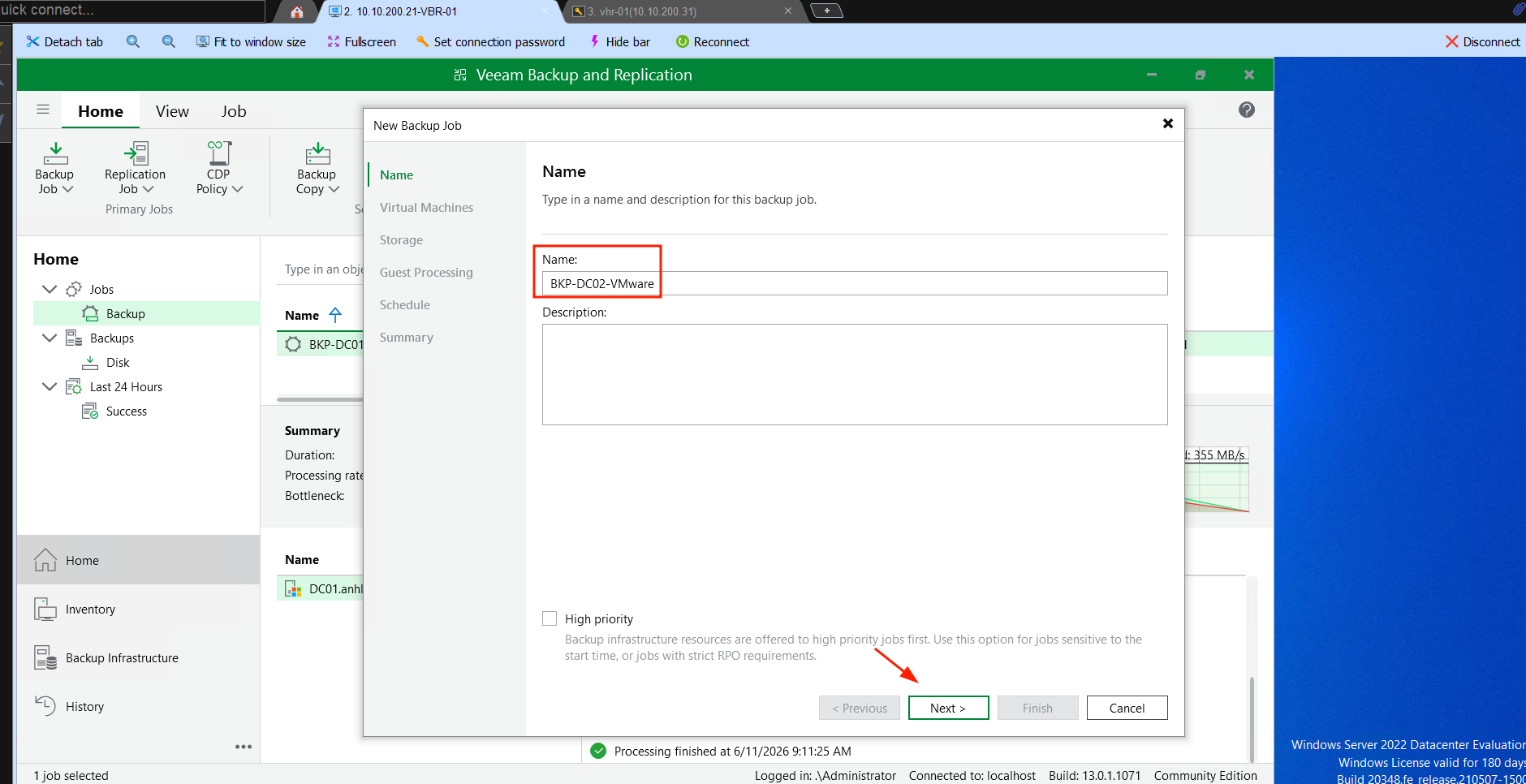
Task: Select the View ribbon tab
Action: pos(172,111)
